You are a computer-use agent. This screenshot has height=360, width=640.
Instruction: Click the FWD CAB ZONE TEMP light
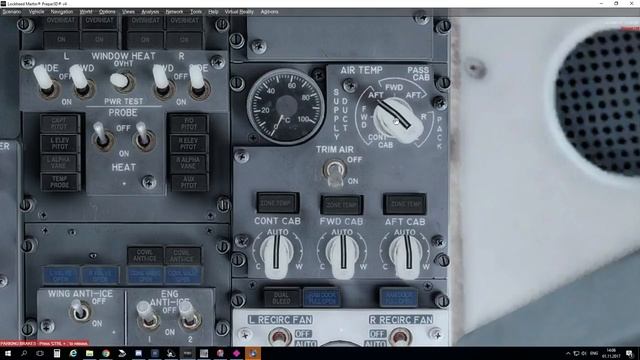[x=342, y=204]
